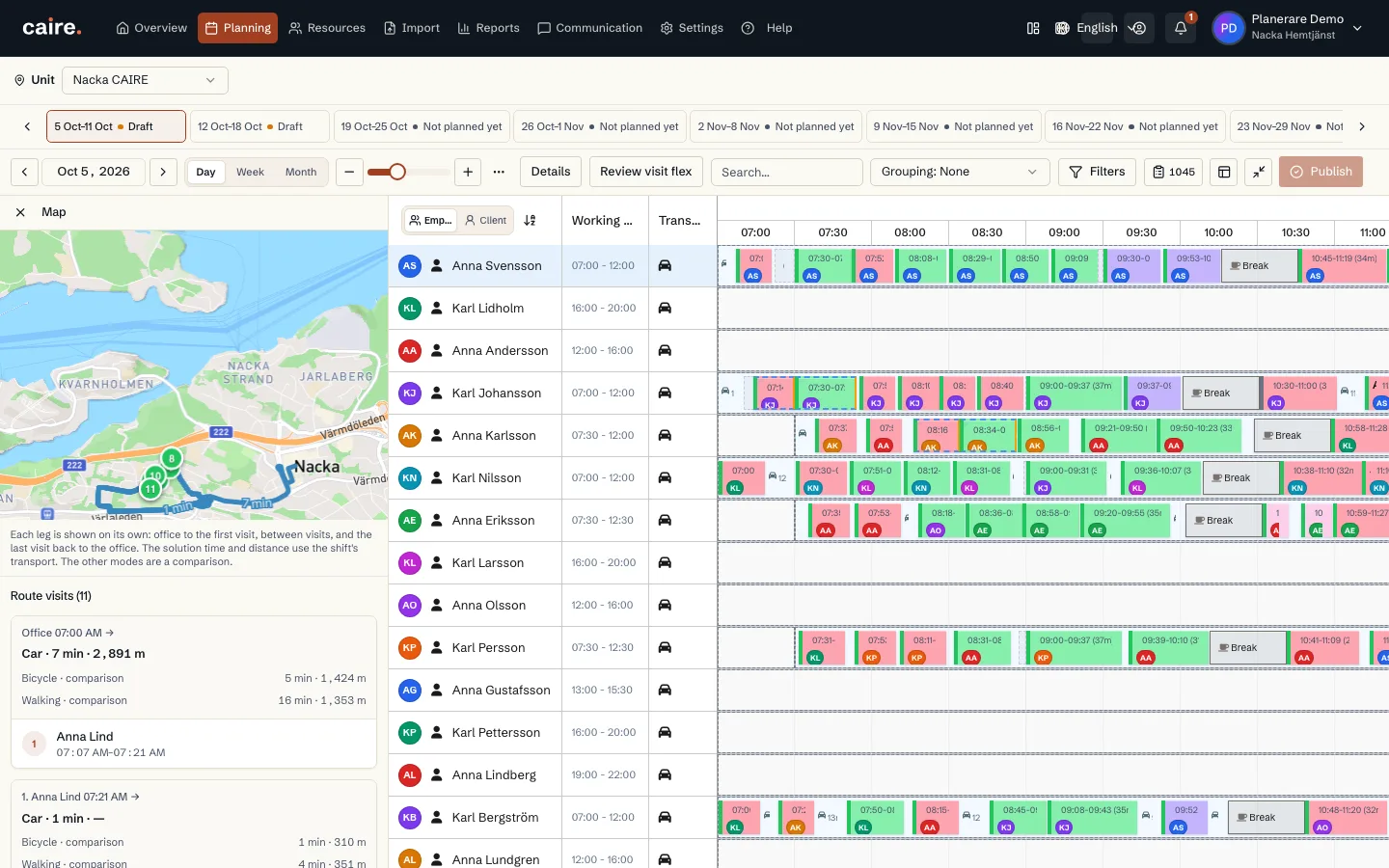1389x868 pixels.
Task: Click the 1045 clipboard counter button
Action: pyautogui.click(x=1173, y=172)
